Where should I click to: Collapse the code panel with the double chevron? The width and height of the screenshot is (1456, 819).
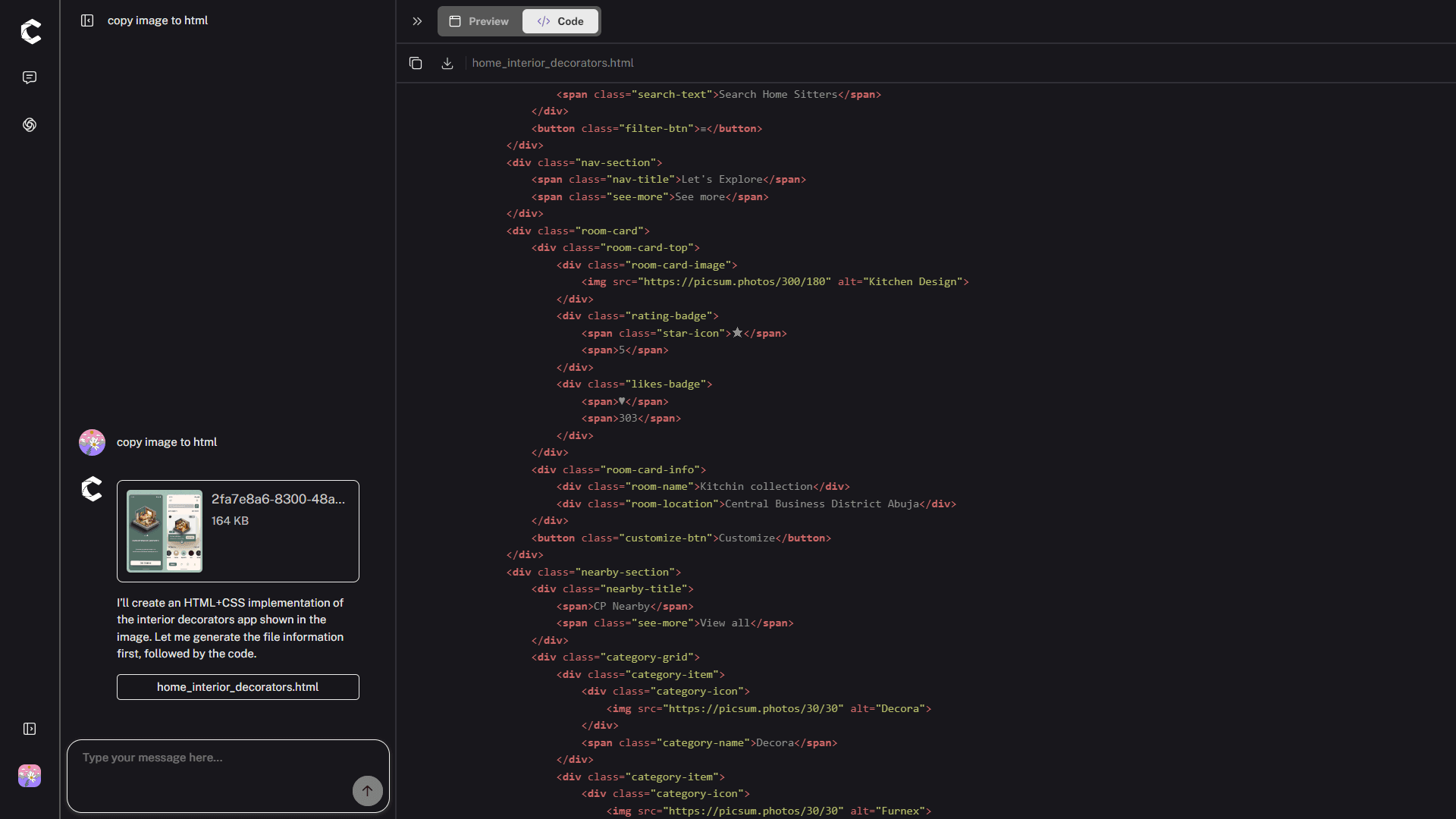[417, 21]
